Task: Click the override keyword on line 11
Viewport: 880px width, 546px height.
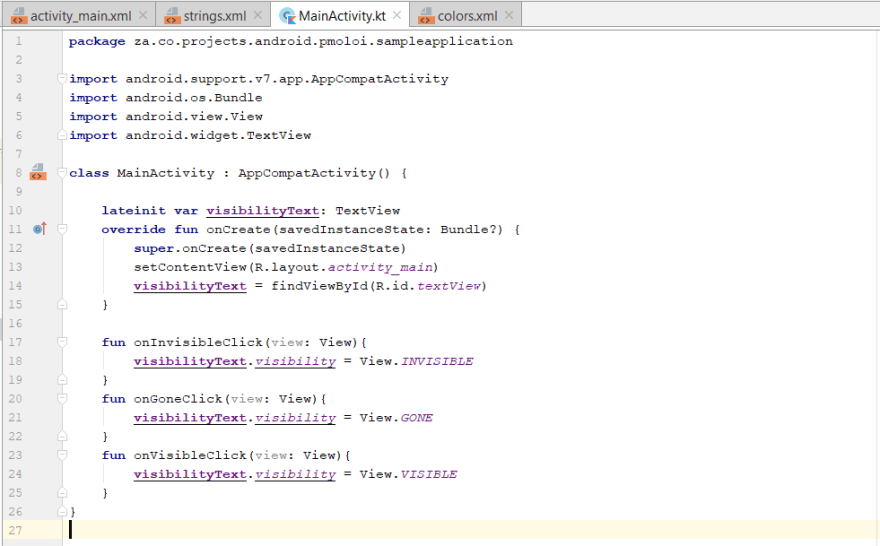Action: pyautogui.click(x=134, y=230)
